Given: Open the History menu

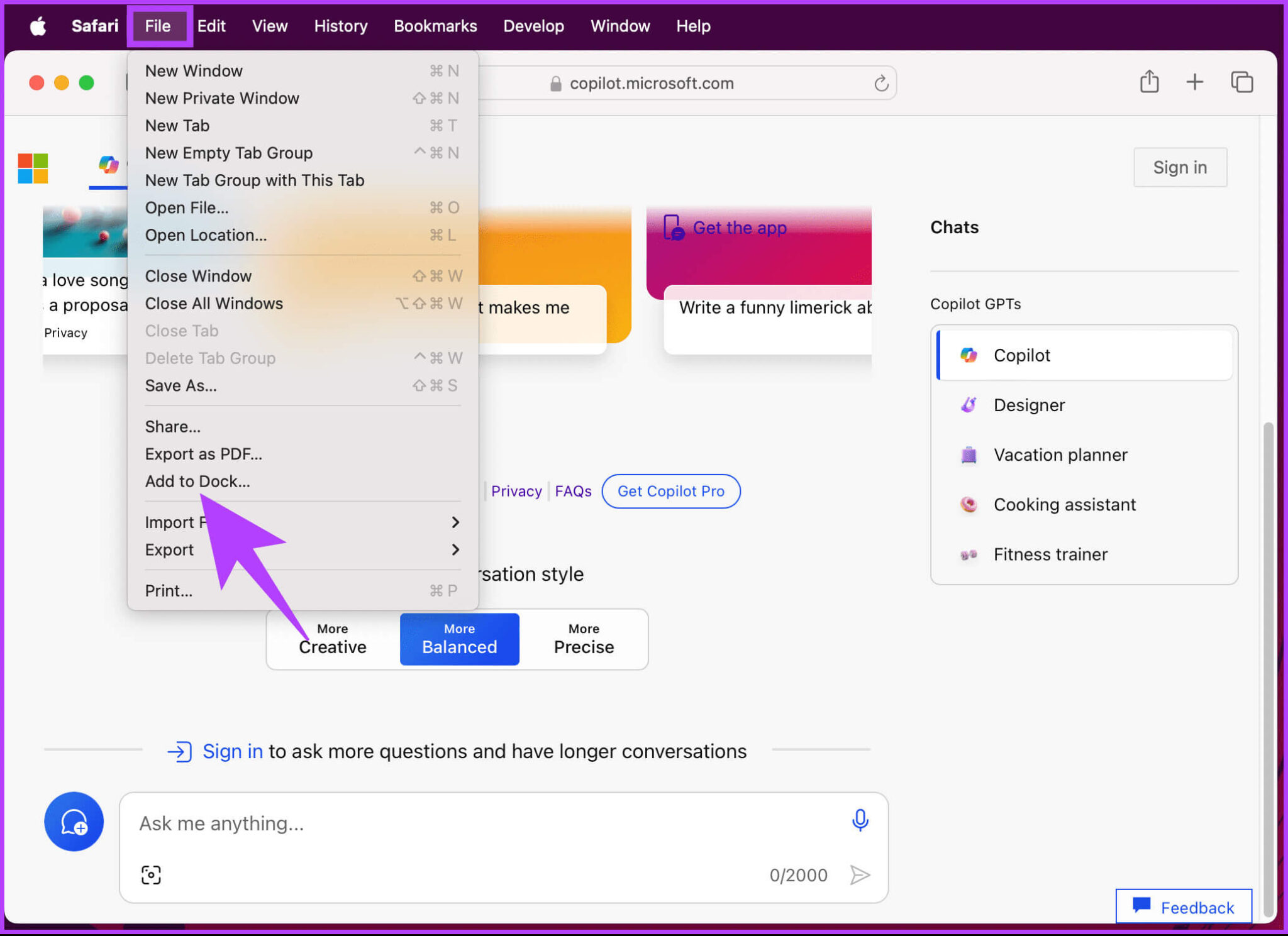Looking at the screenshot, I should [341, 26].
